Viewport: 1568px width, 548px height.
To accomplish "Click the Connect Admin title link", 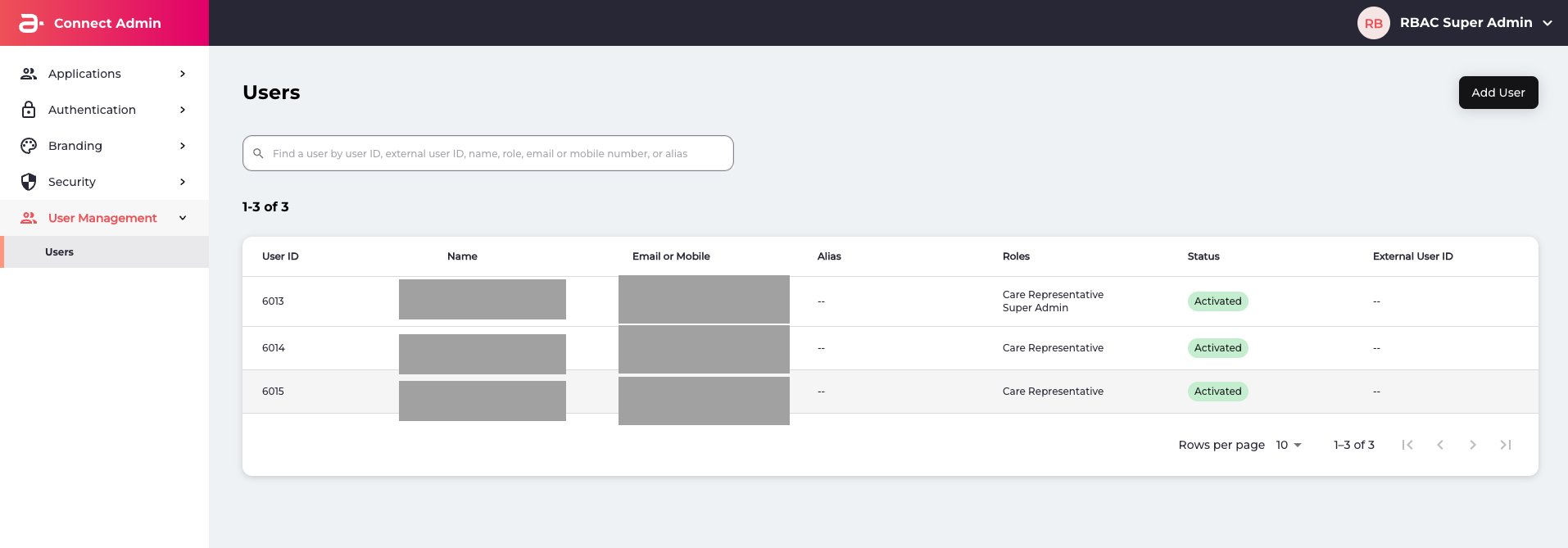I will 107,23.
